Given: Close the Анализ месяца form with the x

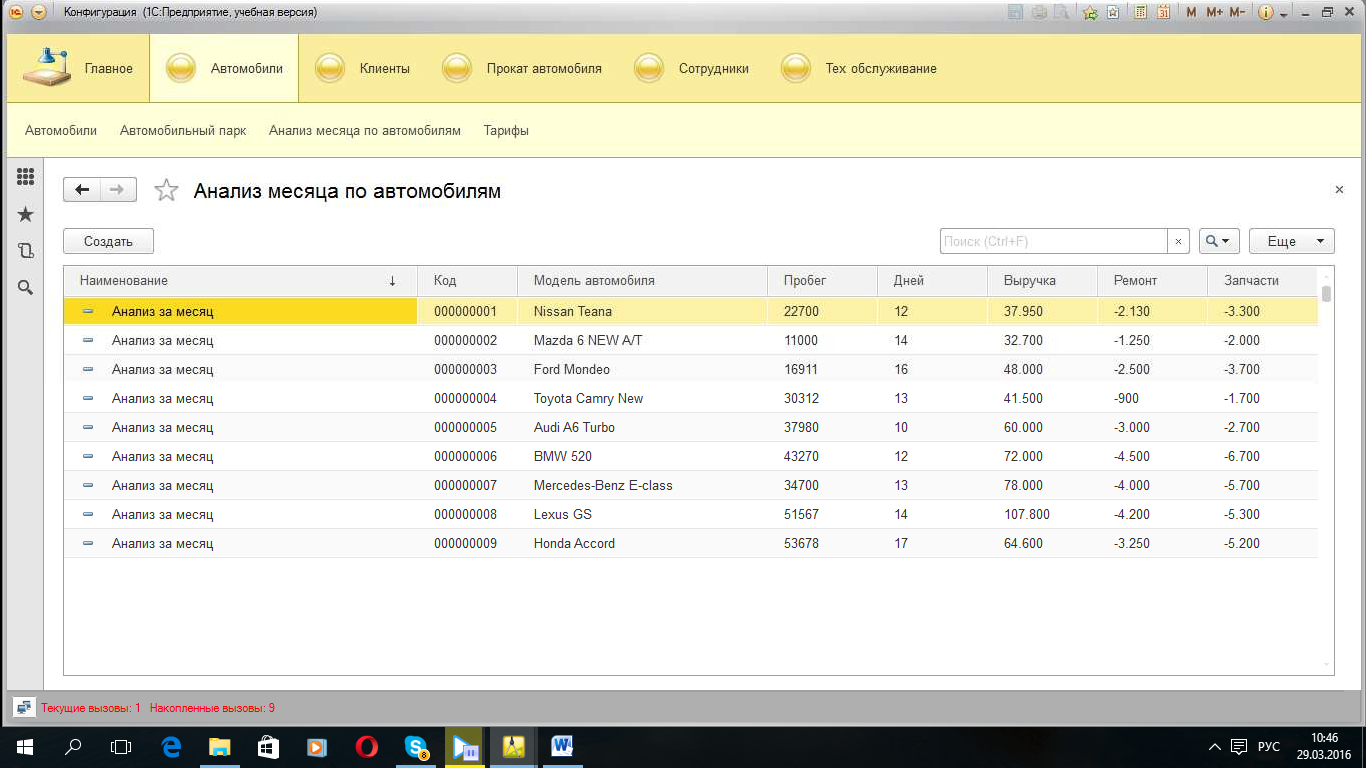Looking at the screenshot, I should point(1339,189).
